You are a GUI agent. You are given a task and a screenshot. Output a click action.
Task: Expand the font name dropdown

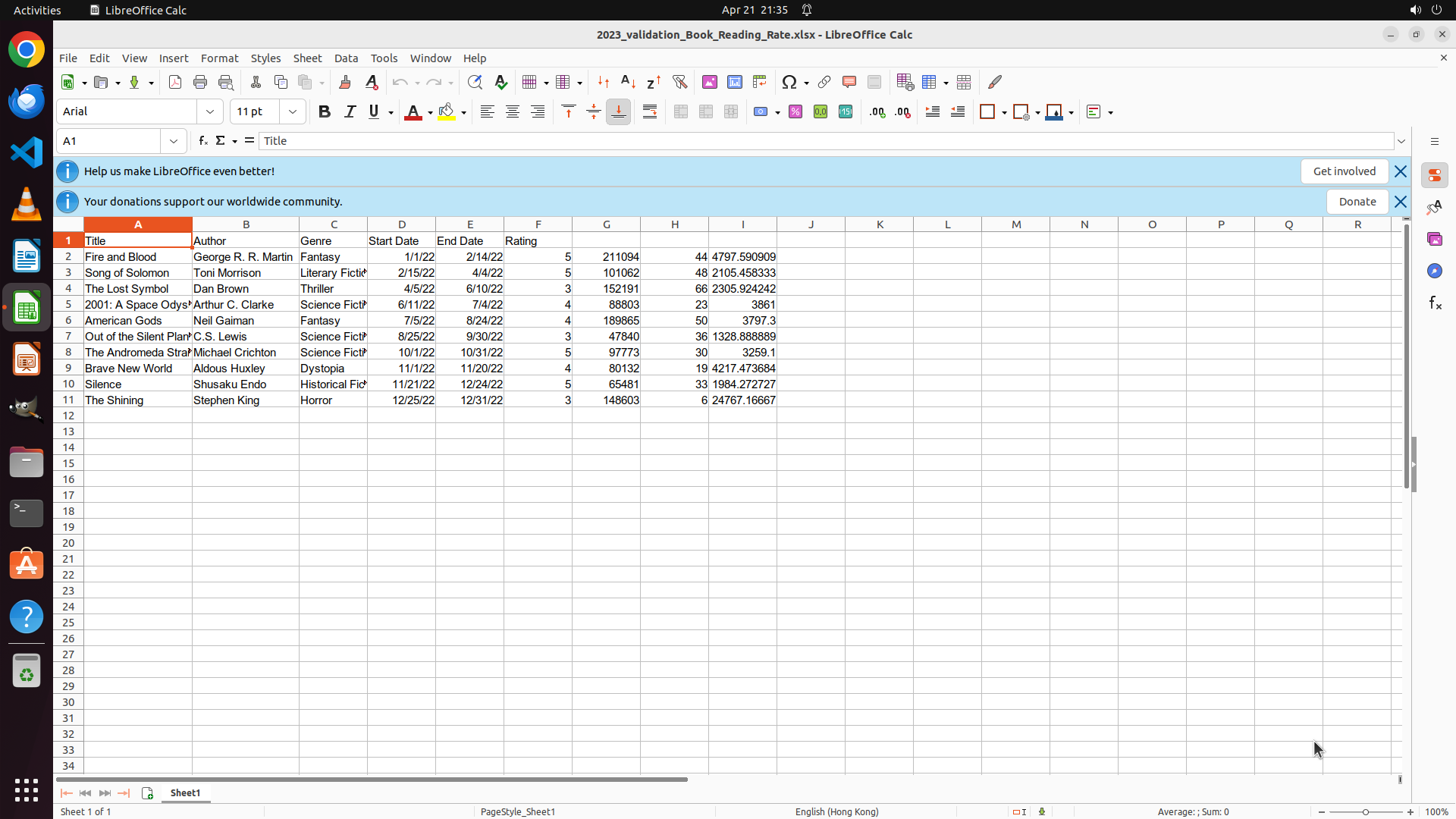coord(210,111)
